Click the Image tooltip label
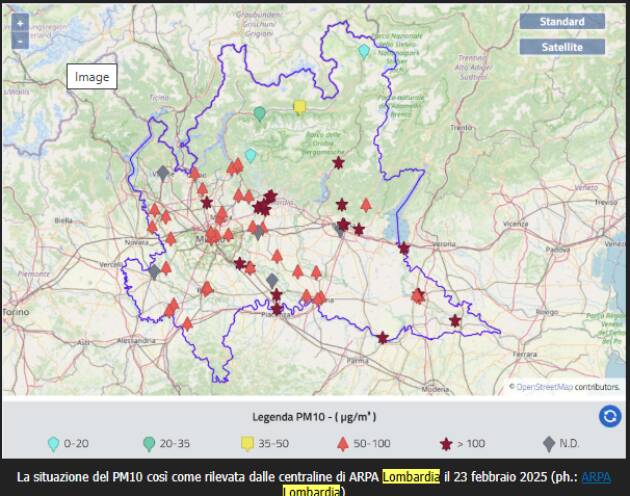 93,77
